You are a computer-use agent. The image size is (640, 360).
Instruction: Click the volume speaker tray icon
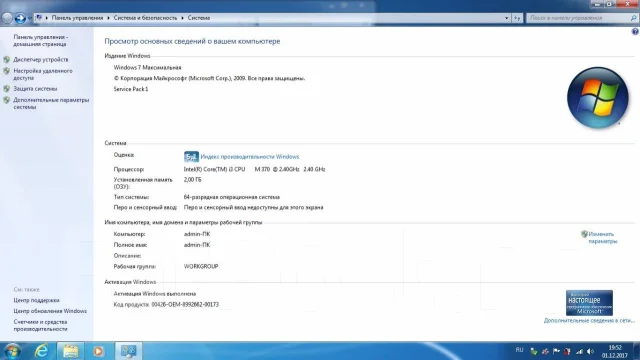pyautogui.click(x=590, y=351)
